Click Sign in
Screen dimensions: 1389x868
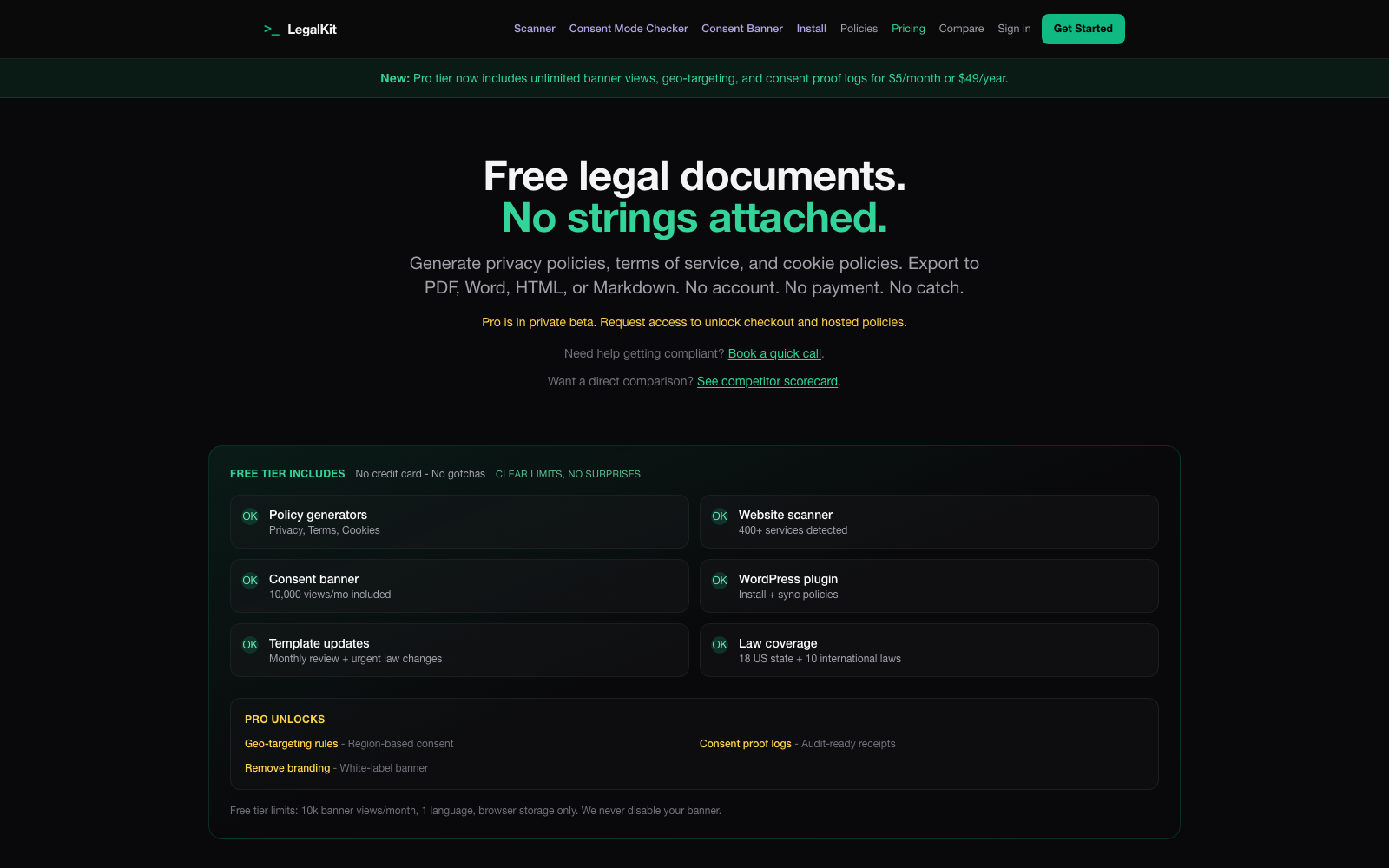(1013, 28)
